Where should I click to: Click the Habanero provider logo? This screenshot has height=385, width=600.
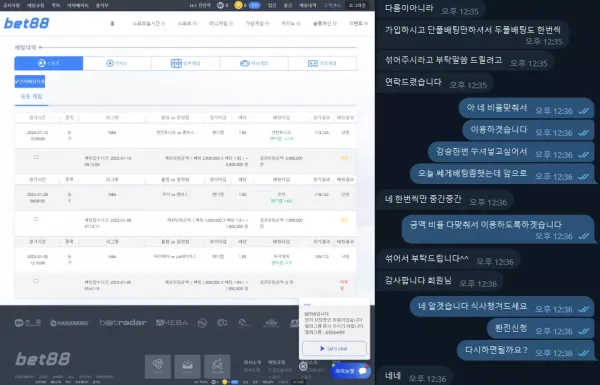pyautogui.click(x=70, y=323)
